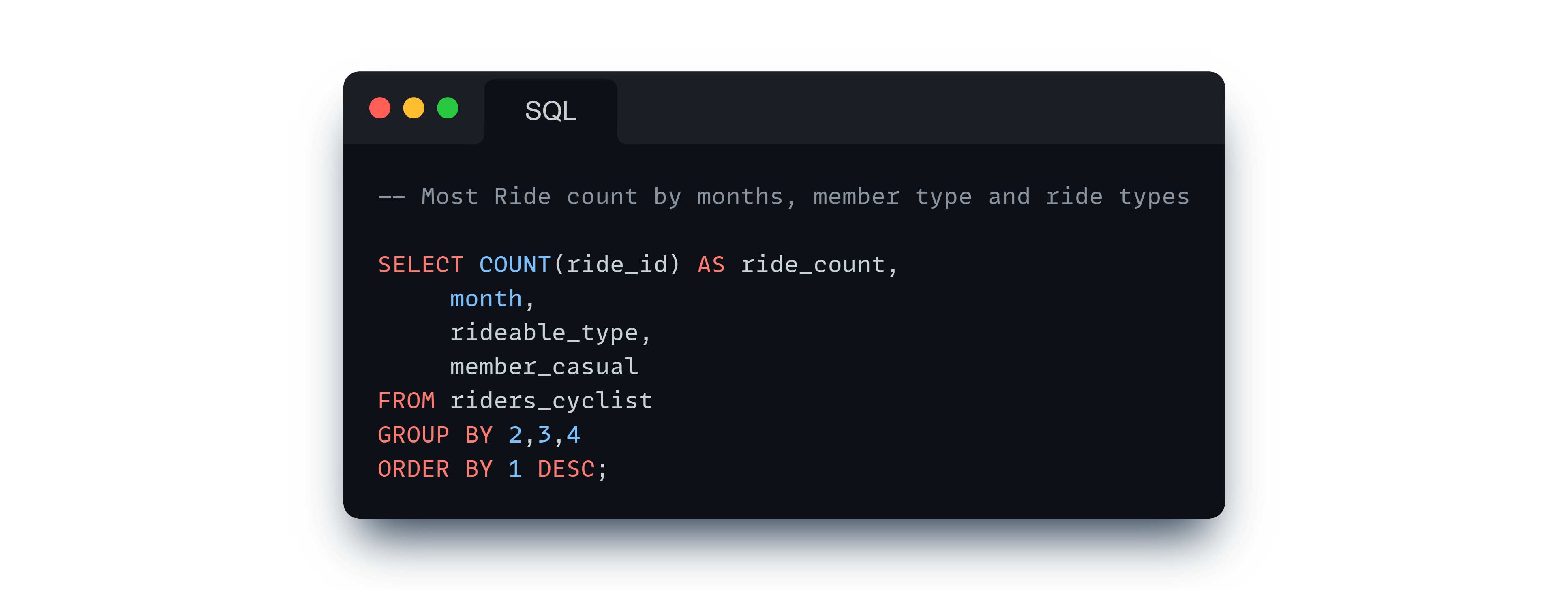
Task: Click the GROUP BY keyword
Action: pos(435,435)
